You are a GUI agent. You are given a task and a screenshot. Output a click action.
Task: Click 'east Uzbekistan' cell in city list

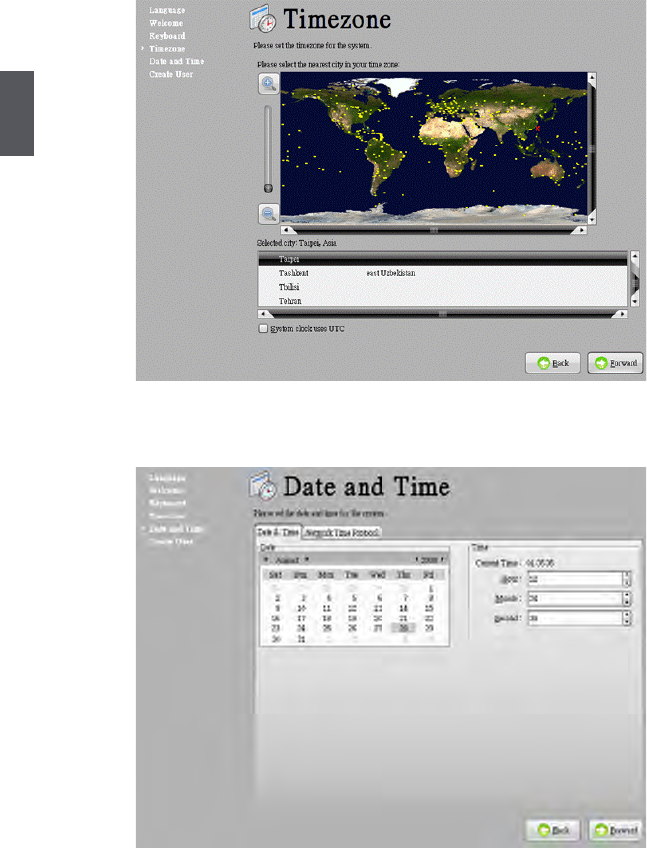391,273
